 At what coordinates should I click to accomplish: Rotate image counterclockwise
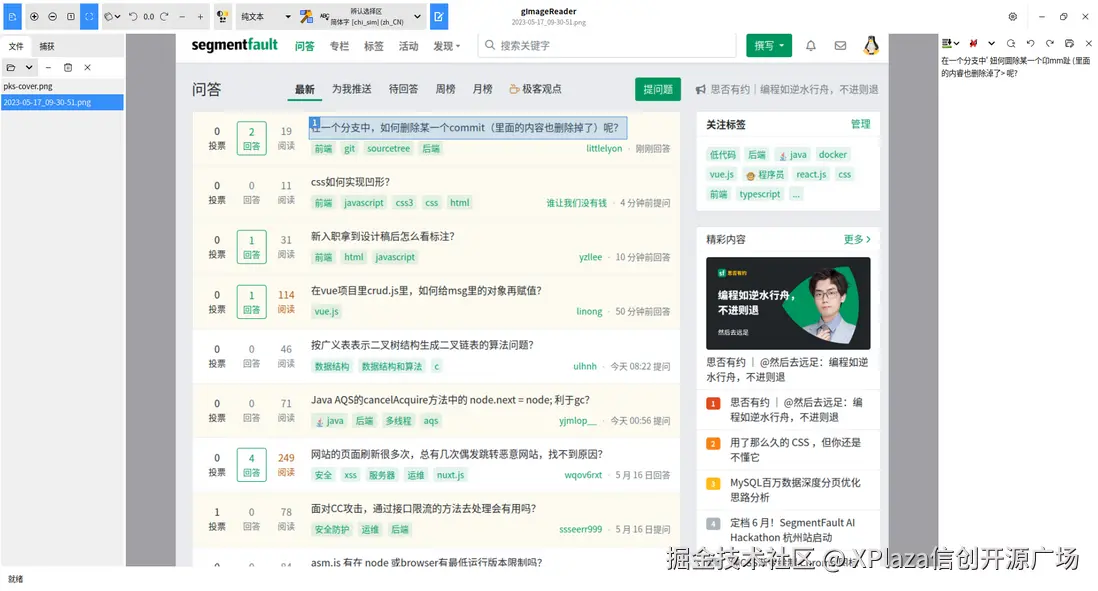click(x=133, y=16)
